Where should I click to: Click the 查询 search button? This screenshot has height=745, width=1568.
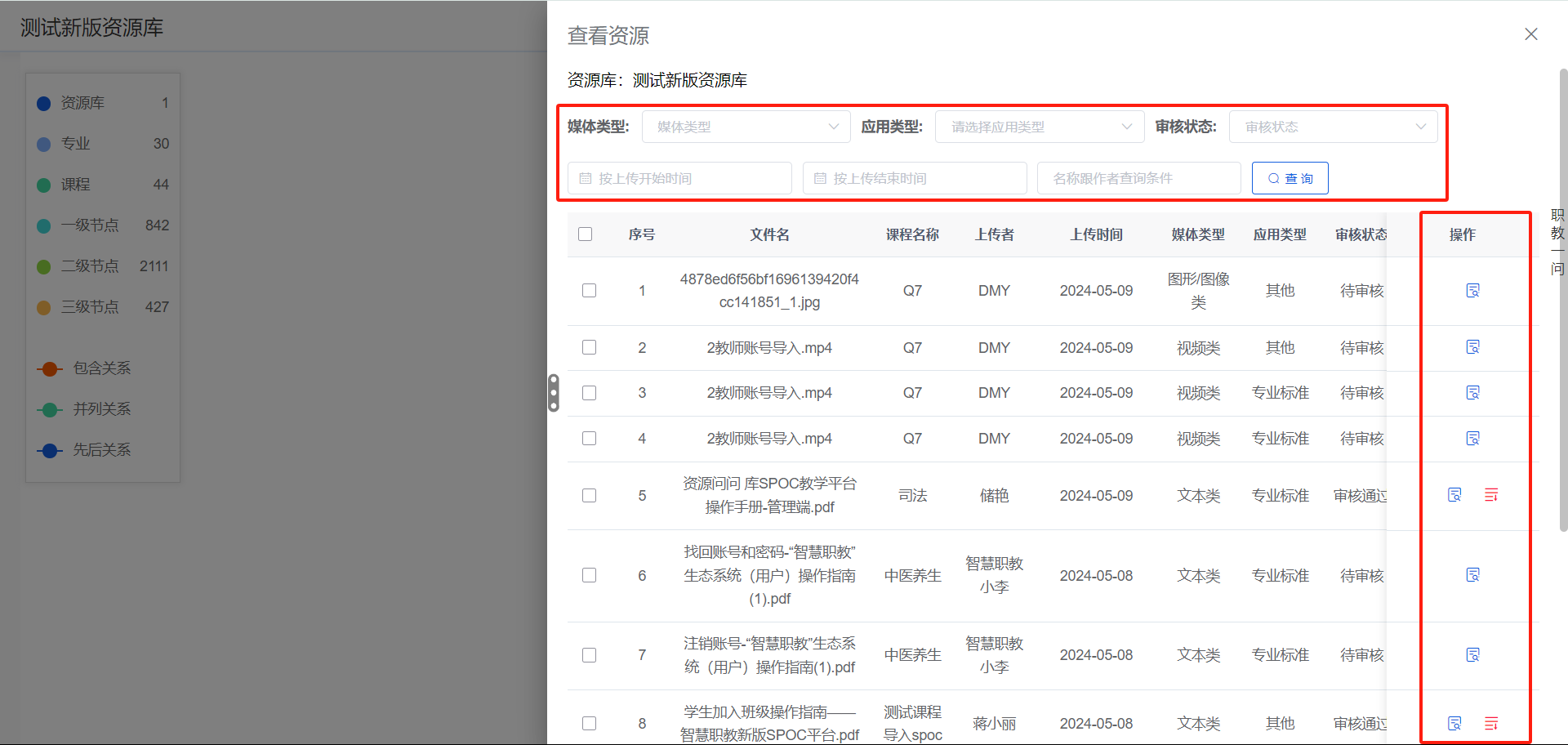coord(1290,178)
